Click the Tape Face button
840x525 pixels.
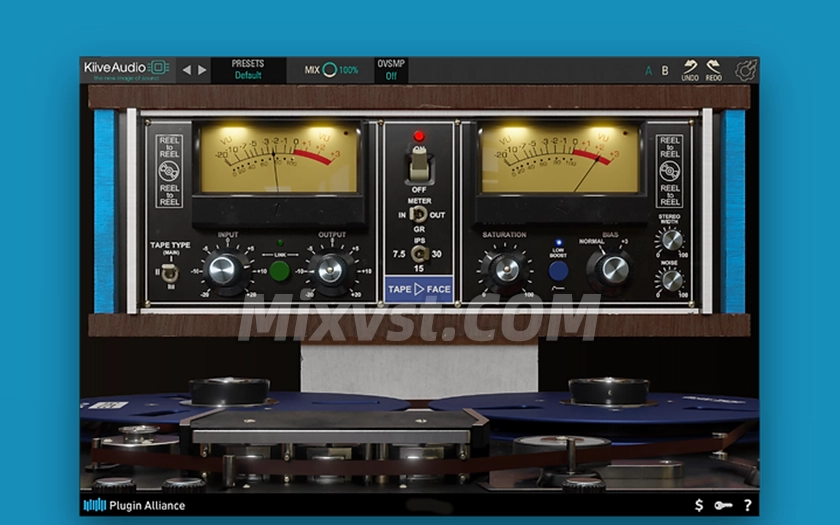click(x=419, y=289)
